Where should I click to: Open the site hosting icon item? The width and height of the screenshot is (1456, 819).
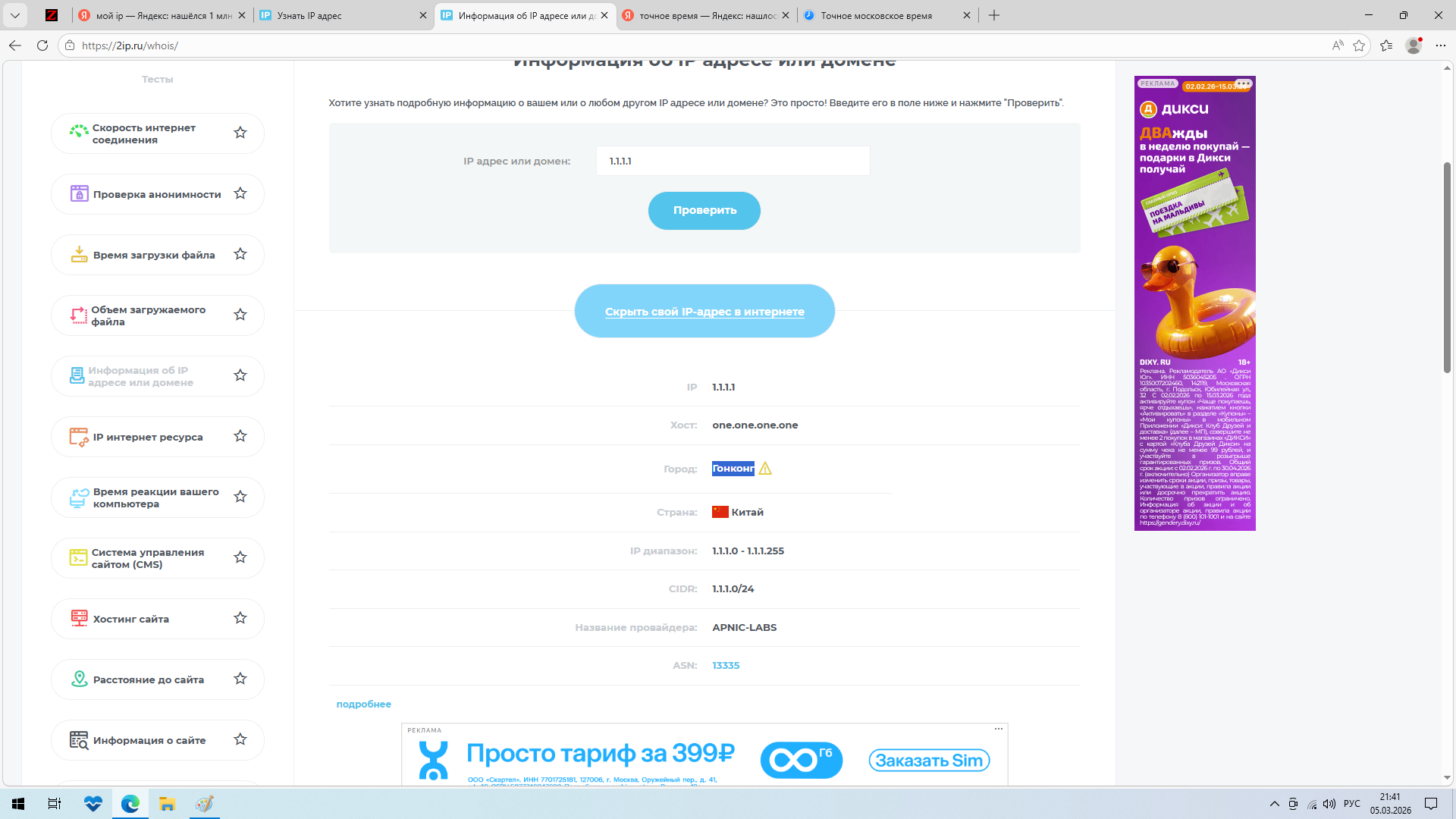tap(79, 619)
